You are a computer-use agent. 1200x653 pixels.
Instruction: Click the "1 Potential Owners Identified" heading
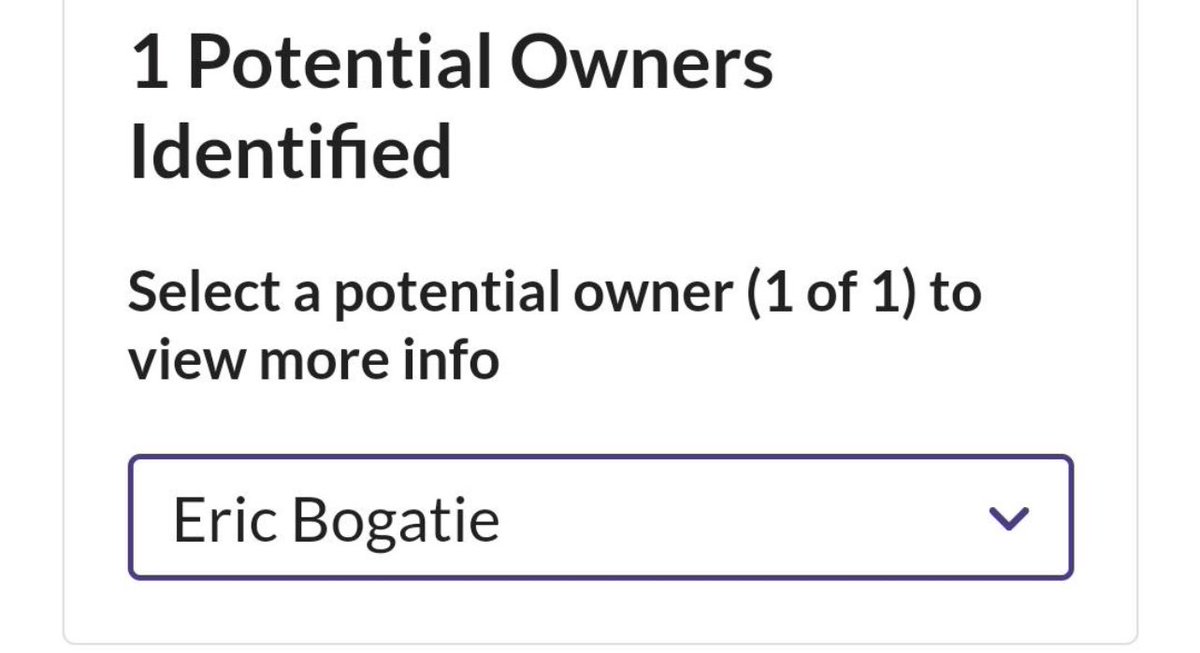452,108
